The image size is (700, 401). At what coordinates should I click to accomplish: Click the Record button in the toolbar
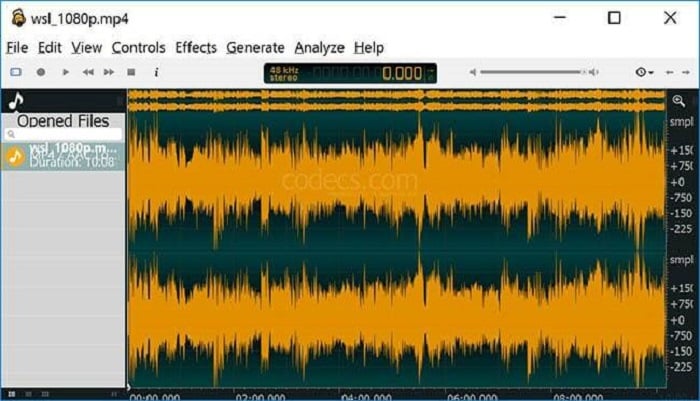tap(41, 72)
